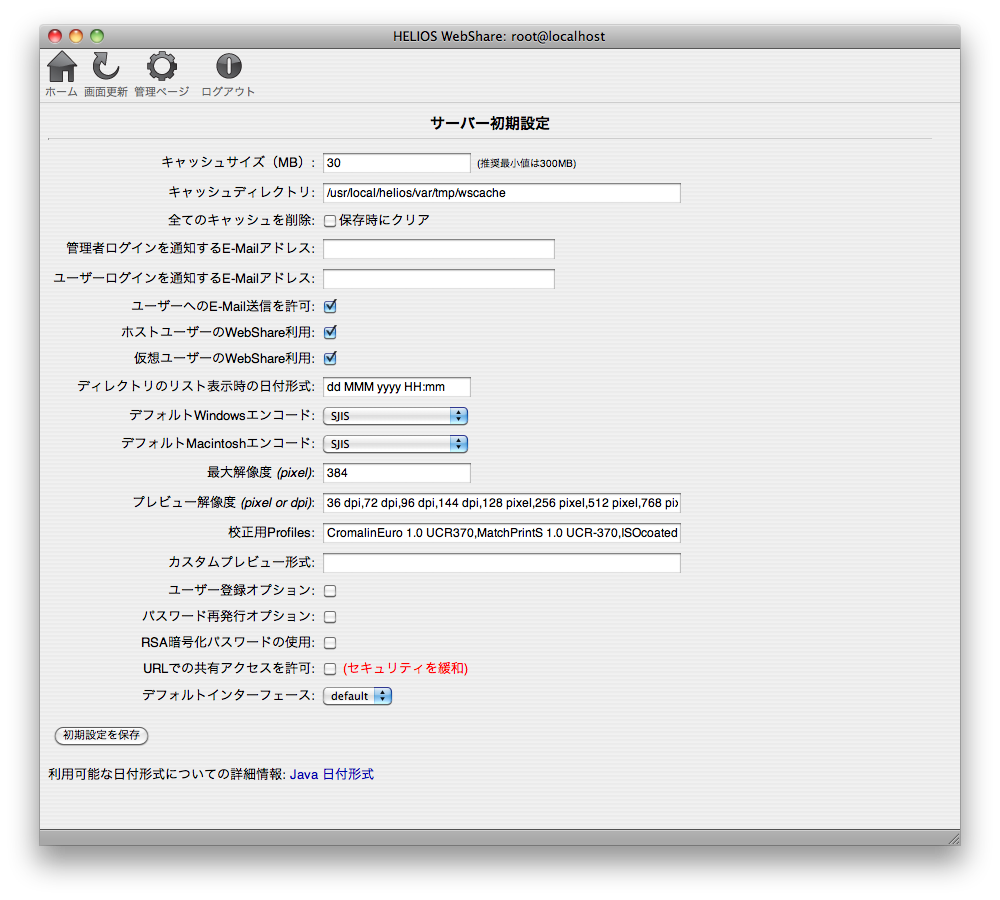
Task: Open デフォルトMacintoshエンコード SJIS dropdown
Action: click(395, 444)
